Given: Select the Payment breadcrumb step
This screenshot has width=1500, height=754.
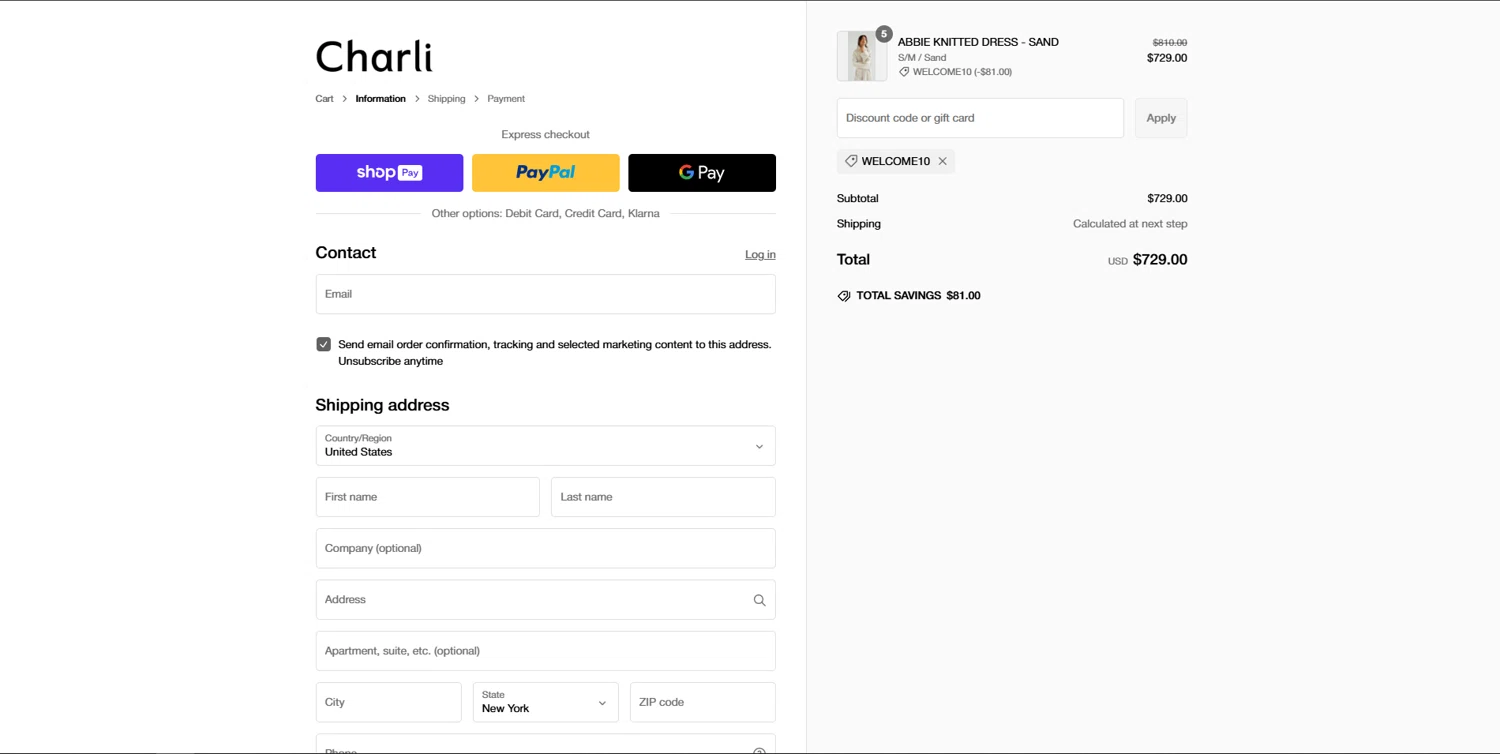Looking at the screenshot, I should tap(506, 99).
